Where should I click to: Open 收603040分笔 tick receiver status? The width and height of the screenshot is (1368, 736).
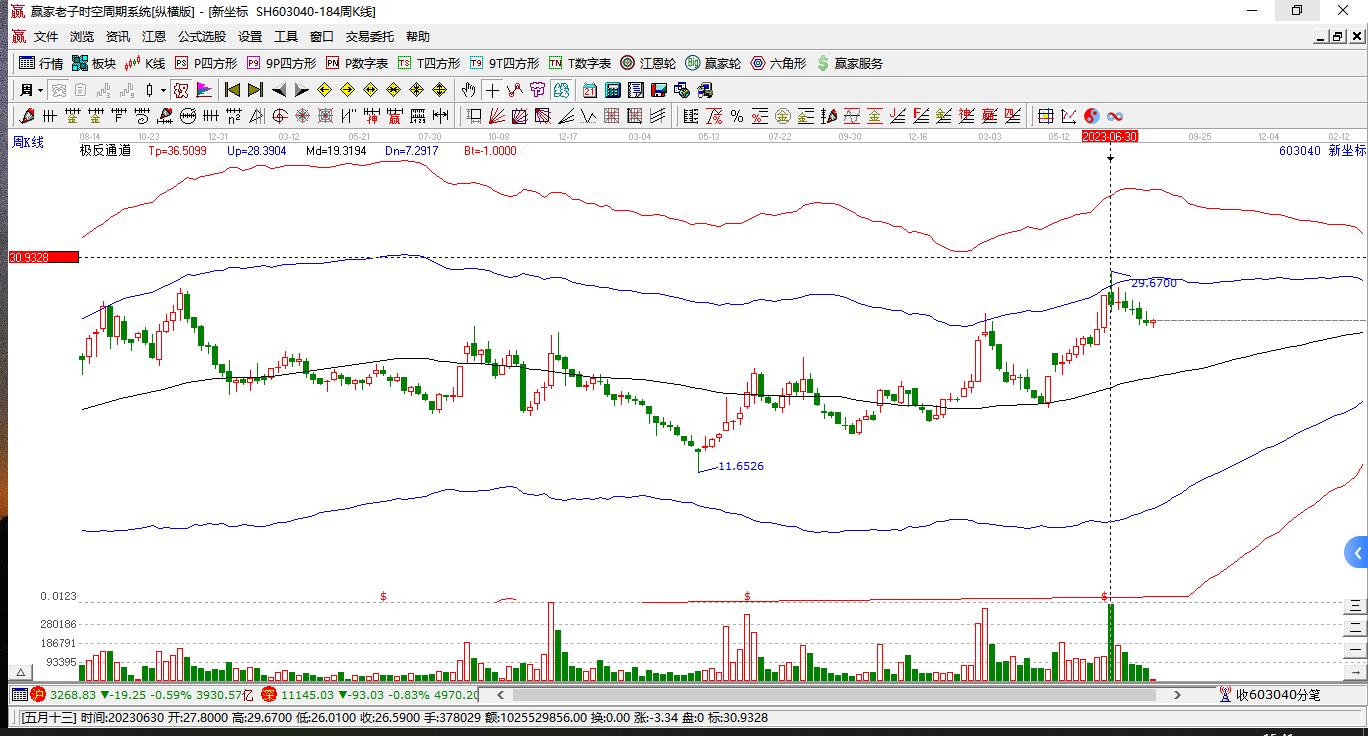click(1270, 695)
